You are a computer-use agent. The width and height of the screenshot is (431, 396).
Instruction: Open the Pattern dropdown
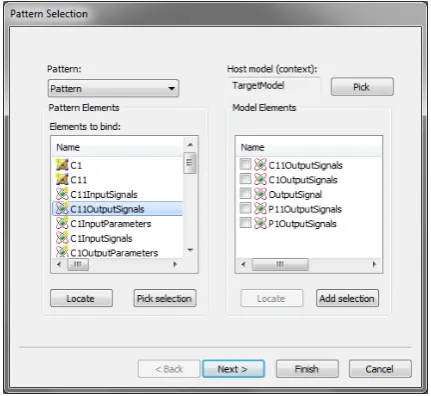pos(113,88)
